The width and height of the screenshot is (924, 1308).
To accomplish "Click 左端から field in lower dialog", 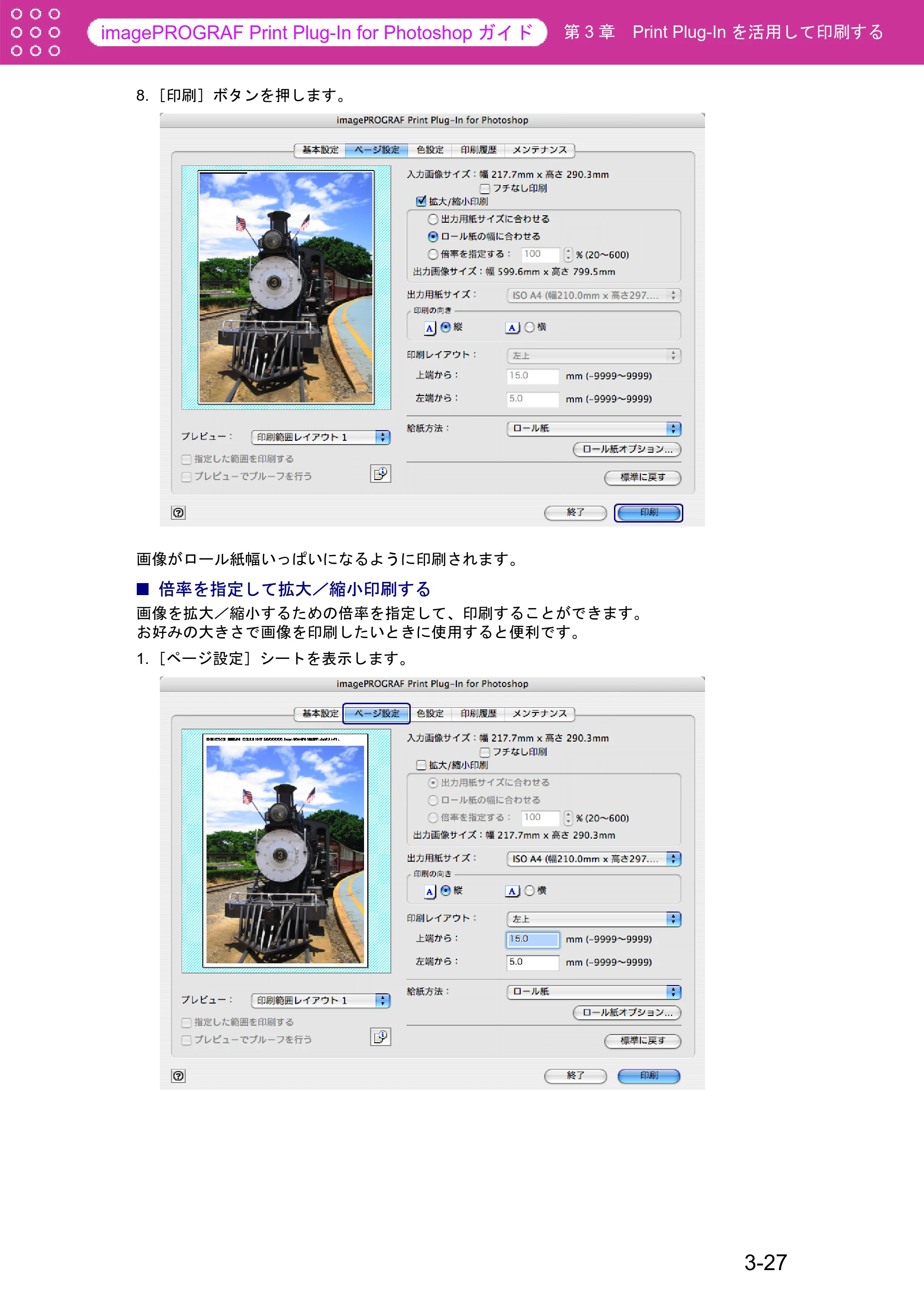I will click(533, 962).
